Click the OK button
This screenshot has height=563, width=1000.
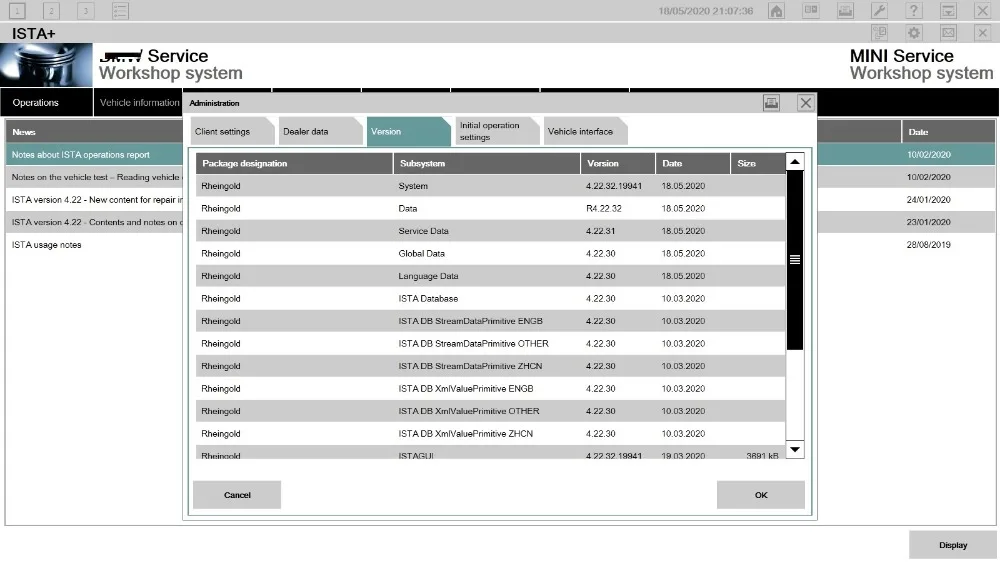click(x=760, y=495)
